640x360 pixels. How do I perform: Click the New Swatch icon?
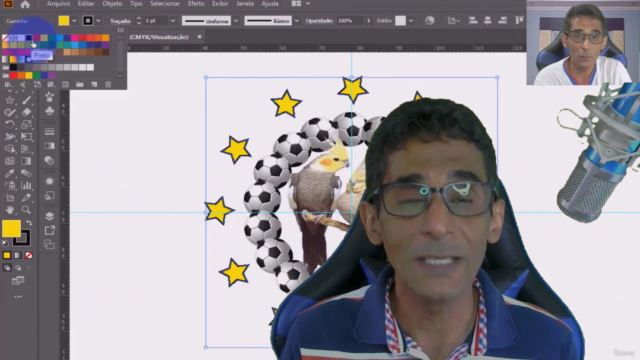(94, 84)
